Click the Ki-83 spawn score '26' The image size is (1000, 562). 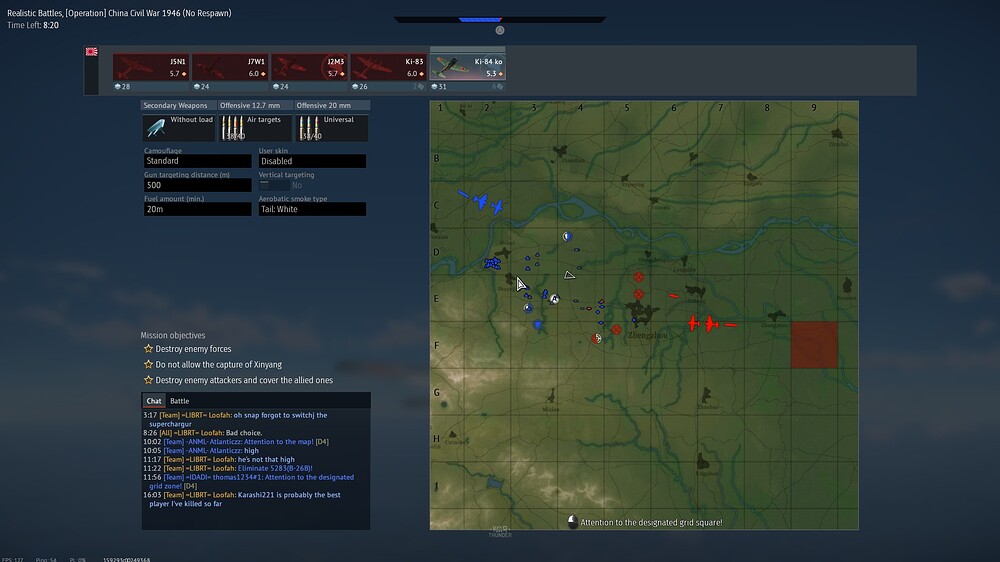[x=360, y=86]
